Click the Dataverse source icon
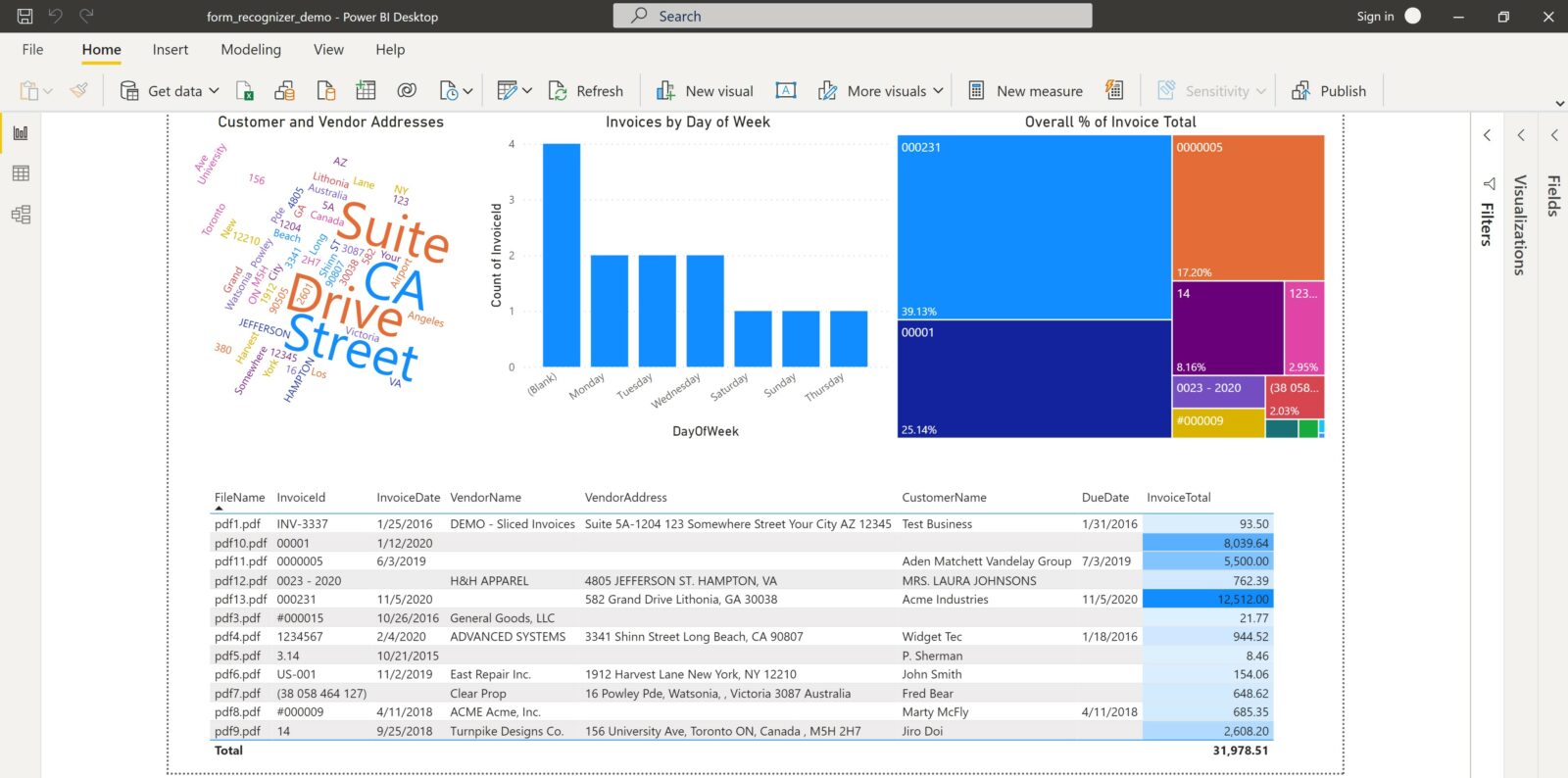 tap(407, 91)
